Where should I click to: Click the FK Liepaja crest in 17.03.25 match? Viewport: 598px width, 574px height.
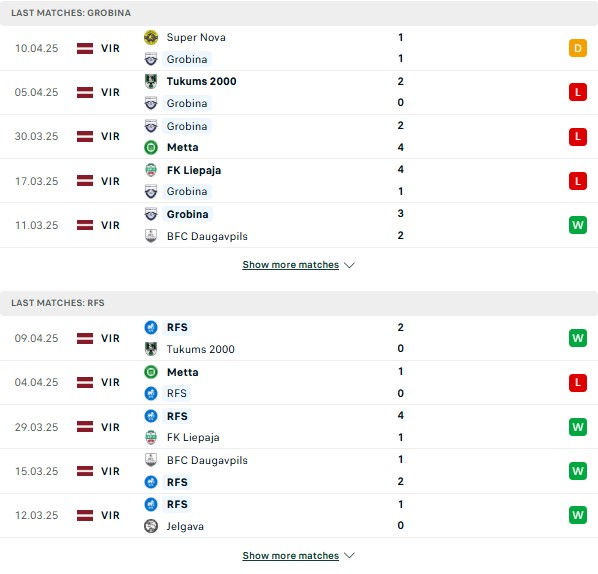(x=151, y=170)
